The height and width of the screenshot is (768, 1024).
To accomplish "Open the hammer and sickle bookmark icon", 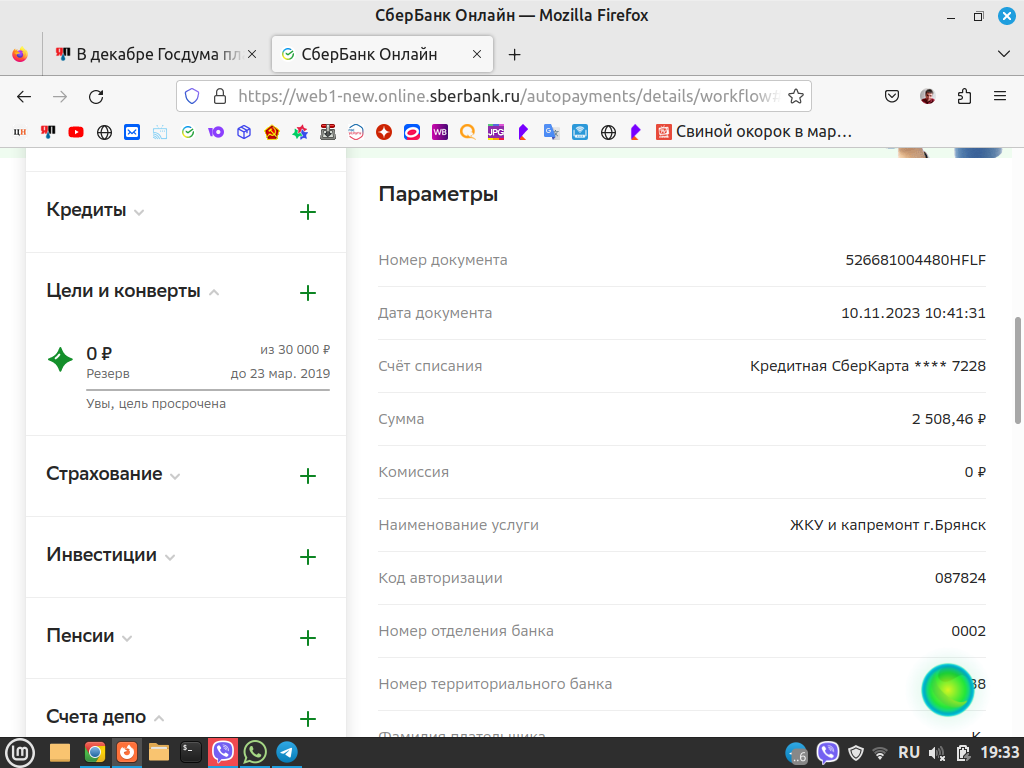I will click(x=272, y=132).
